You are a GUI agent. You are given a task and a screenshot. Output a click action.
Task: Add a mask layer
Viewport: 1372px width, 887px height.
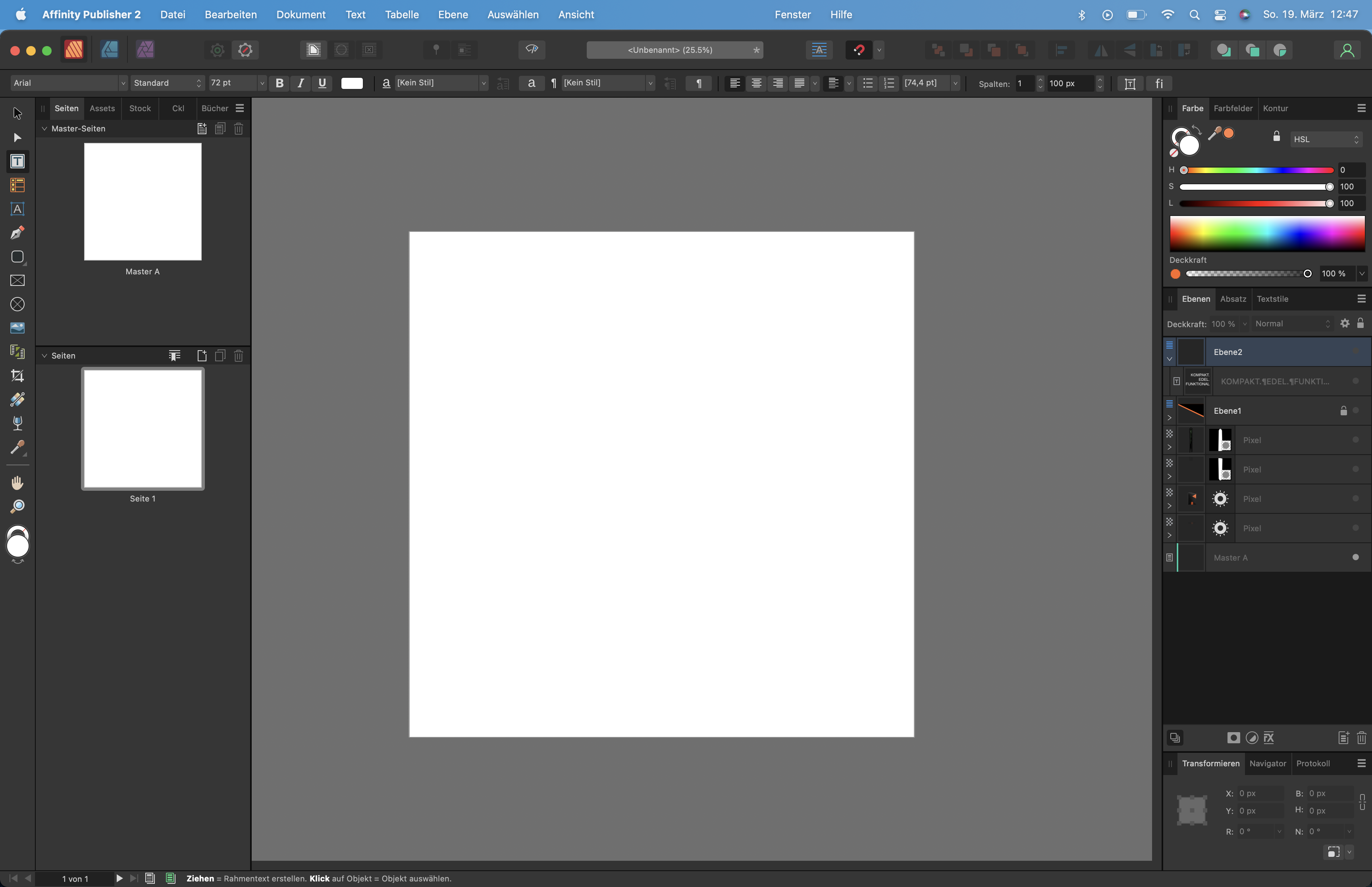coord(1233,738)
